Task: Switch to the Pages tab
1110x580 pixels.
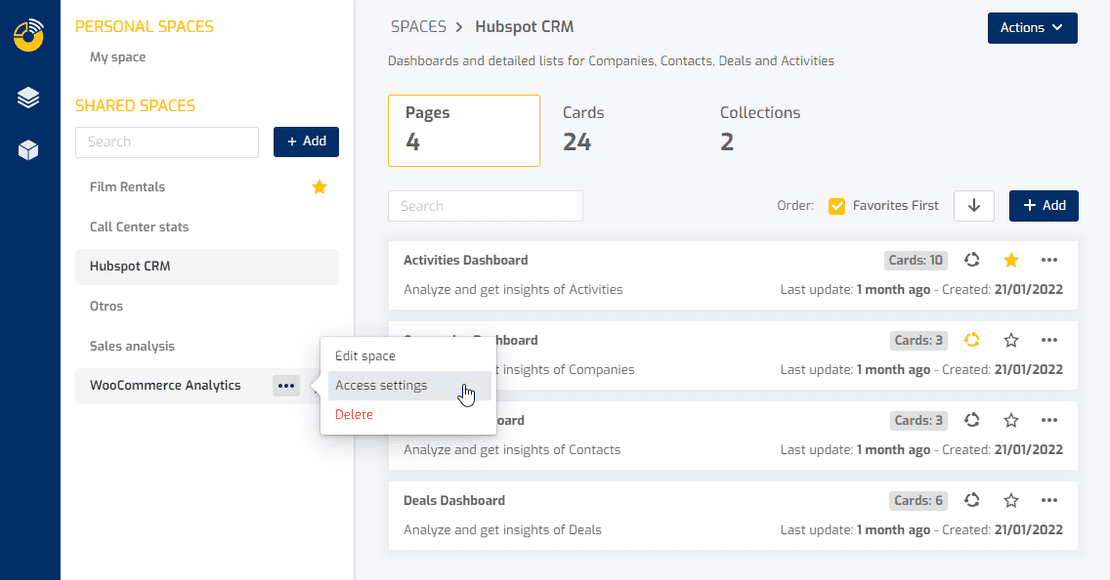Action: point(464,130)
